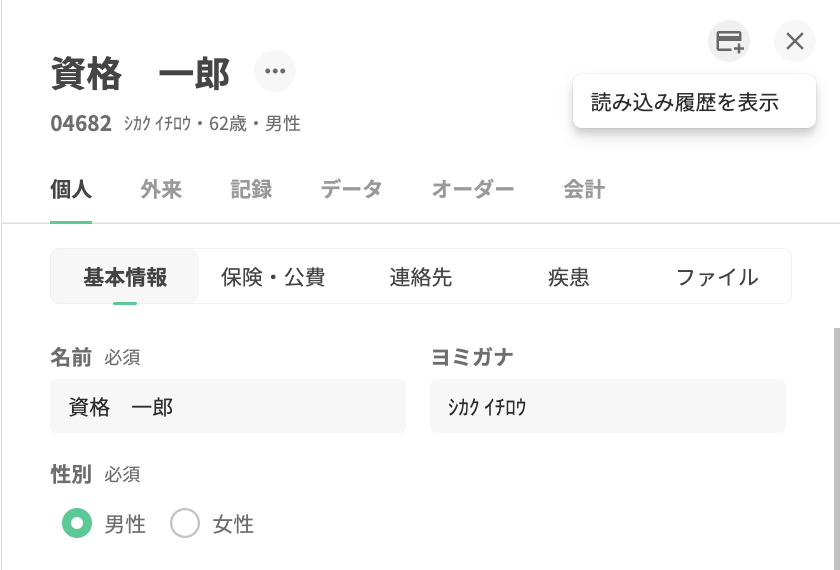
Task: Click the 名前 input field
Action: [228, 406]
